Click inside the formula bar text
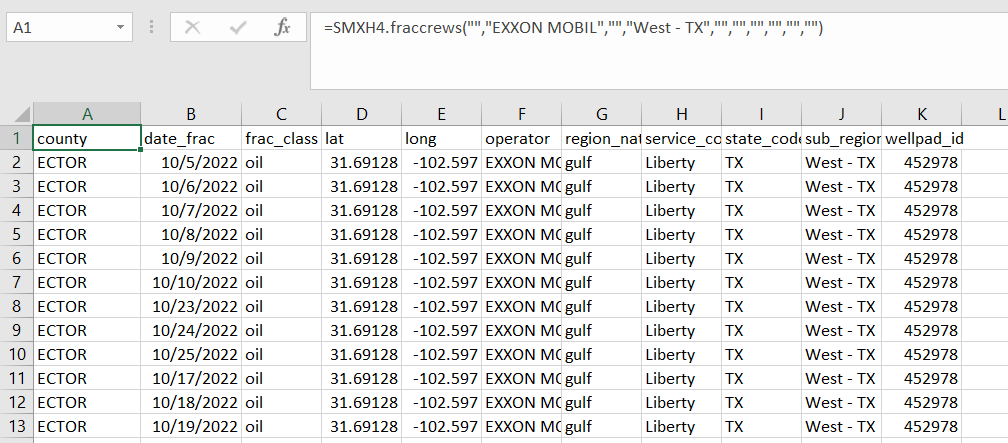 [x=574, y=28]
